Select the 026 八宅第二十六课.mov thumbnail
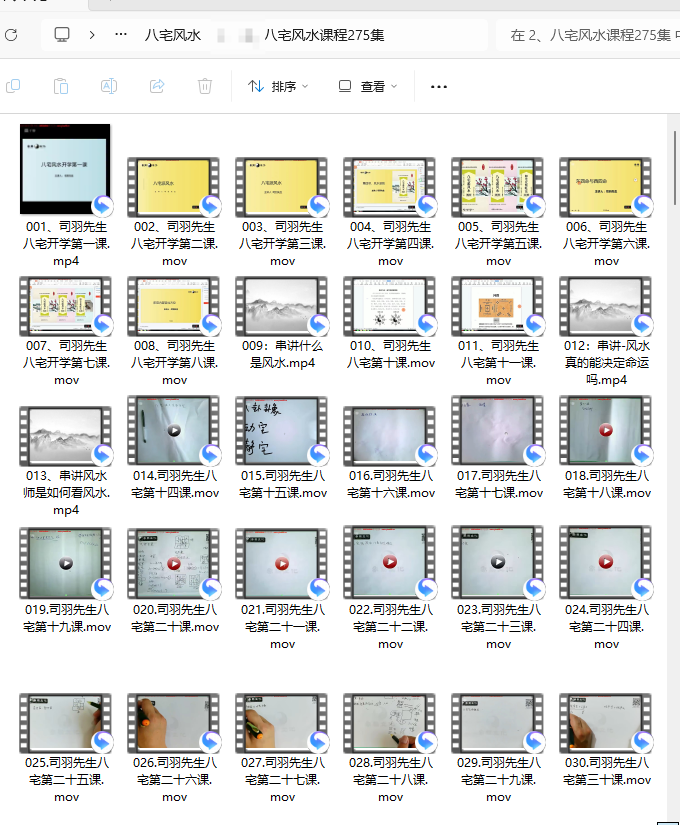This screenshot has width=680, height=825. click(174, 723)
